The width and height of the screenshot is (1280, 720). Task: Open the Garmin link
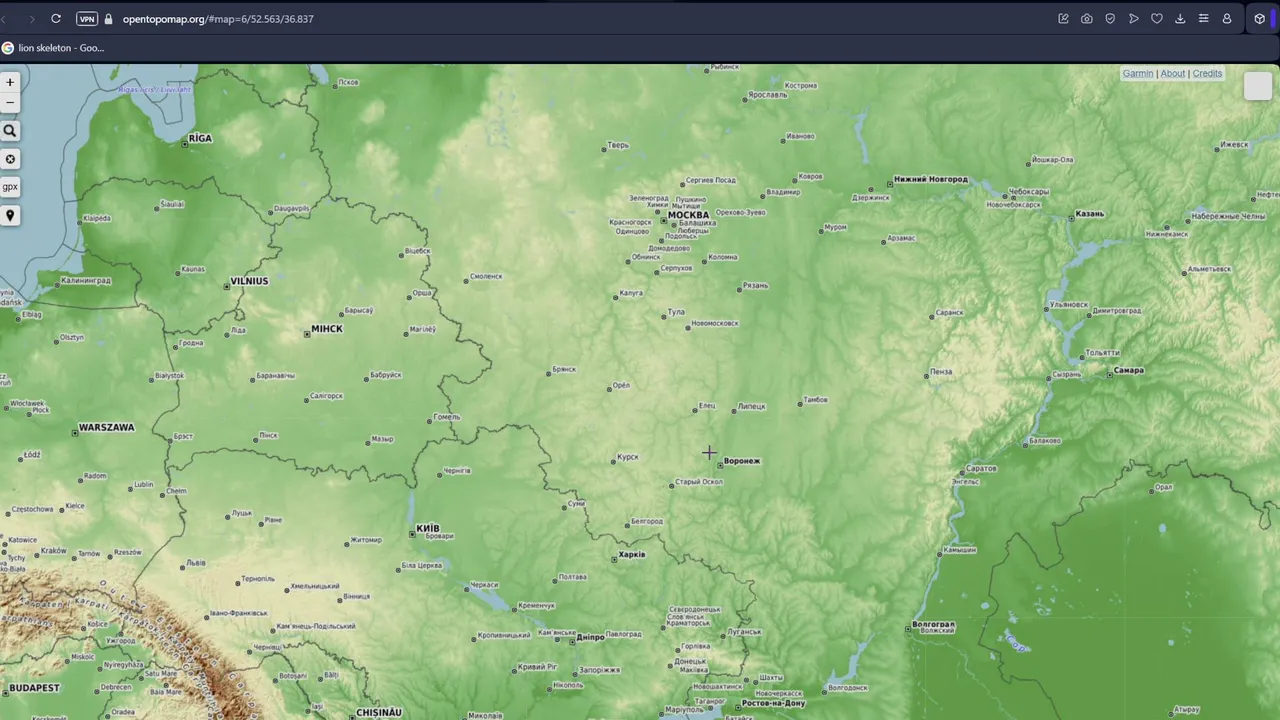(x=1137, y=74)
